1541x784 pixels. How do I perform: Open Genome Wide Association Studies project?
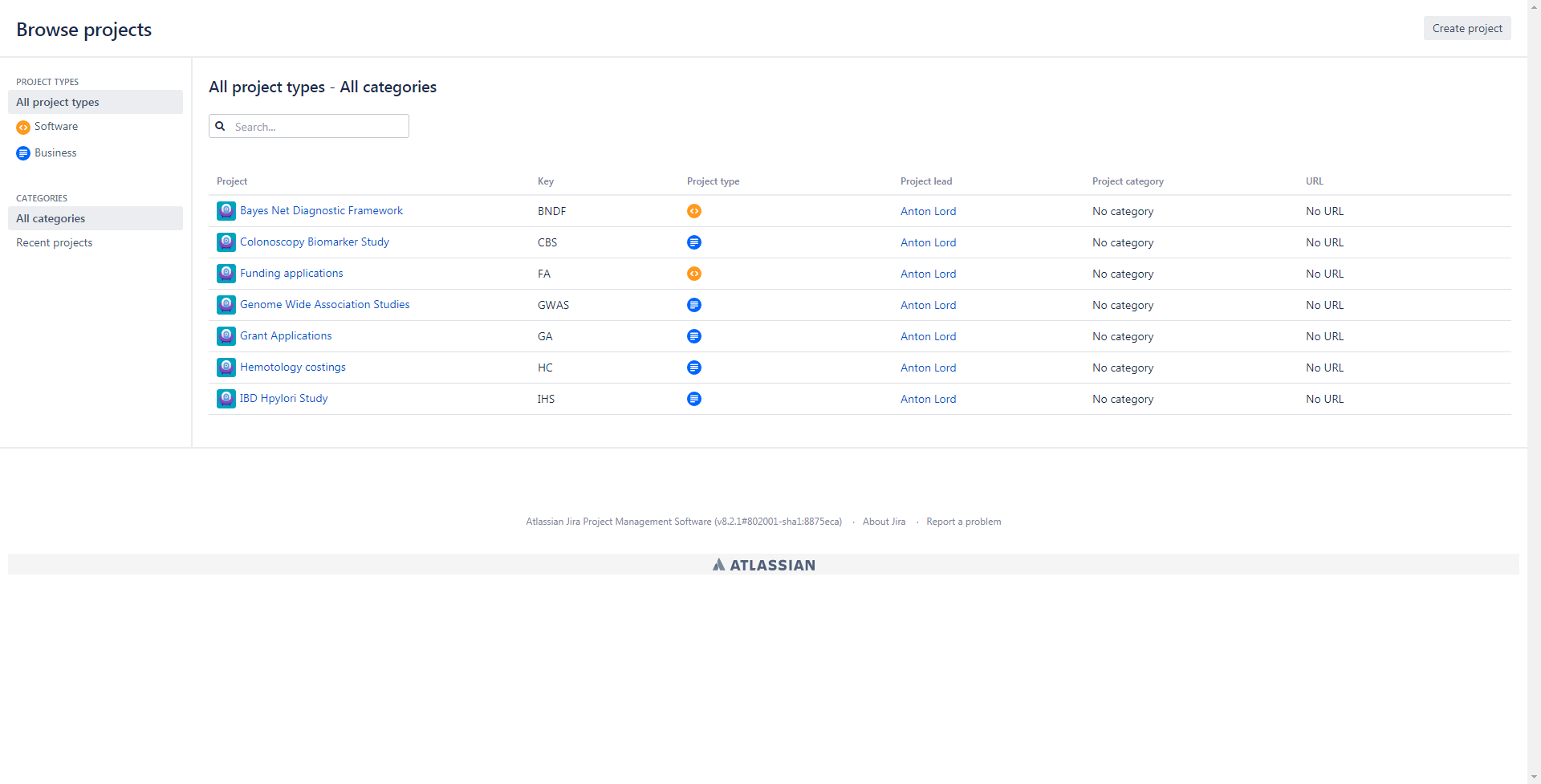325,304
